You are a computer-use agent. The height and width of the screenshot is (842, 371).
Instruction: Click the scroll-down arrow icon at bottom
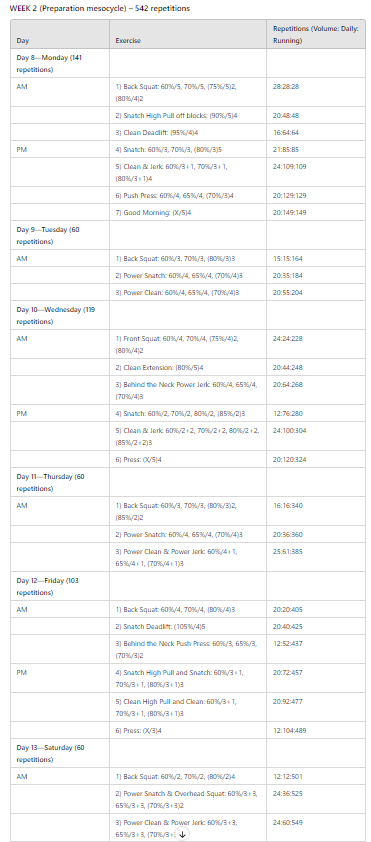click(x=183, y=834)
